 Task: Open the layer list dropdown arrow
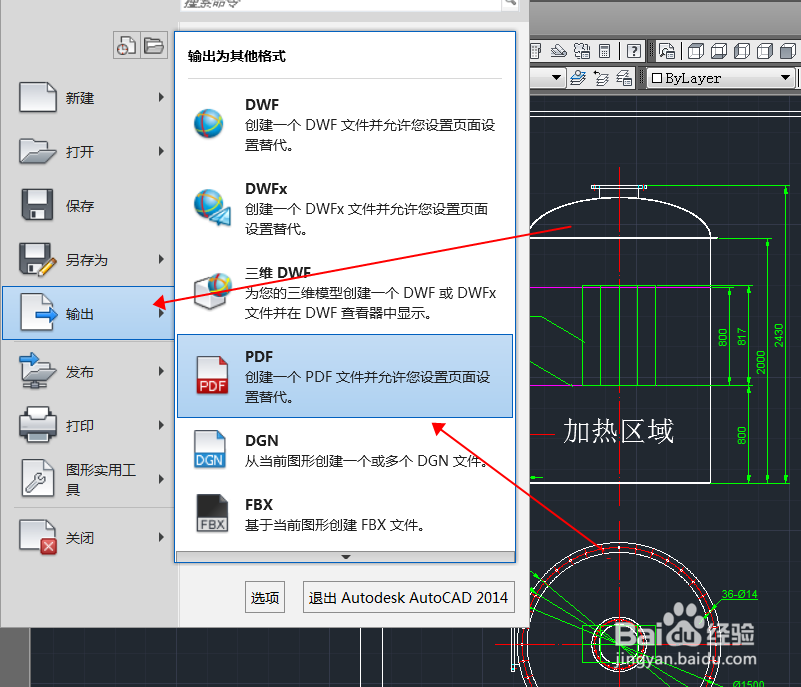556,78
